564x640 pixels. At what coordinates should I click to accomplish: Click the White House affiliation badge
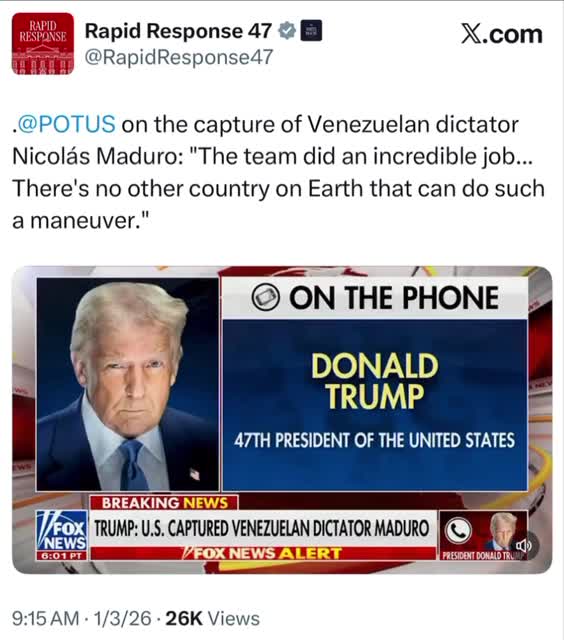(311, 31)
